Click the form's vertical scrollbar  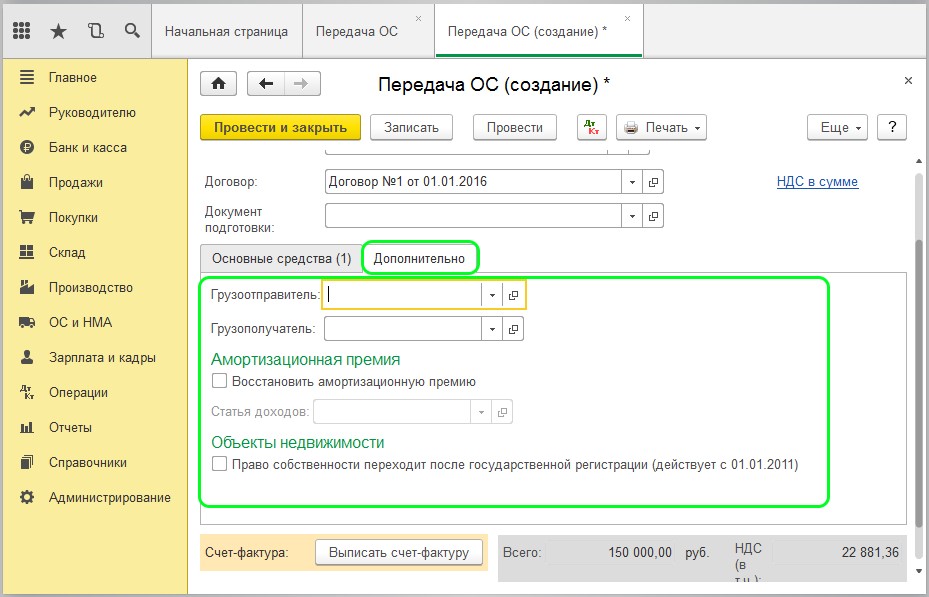(x=919, y=385)
